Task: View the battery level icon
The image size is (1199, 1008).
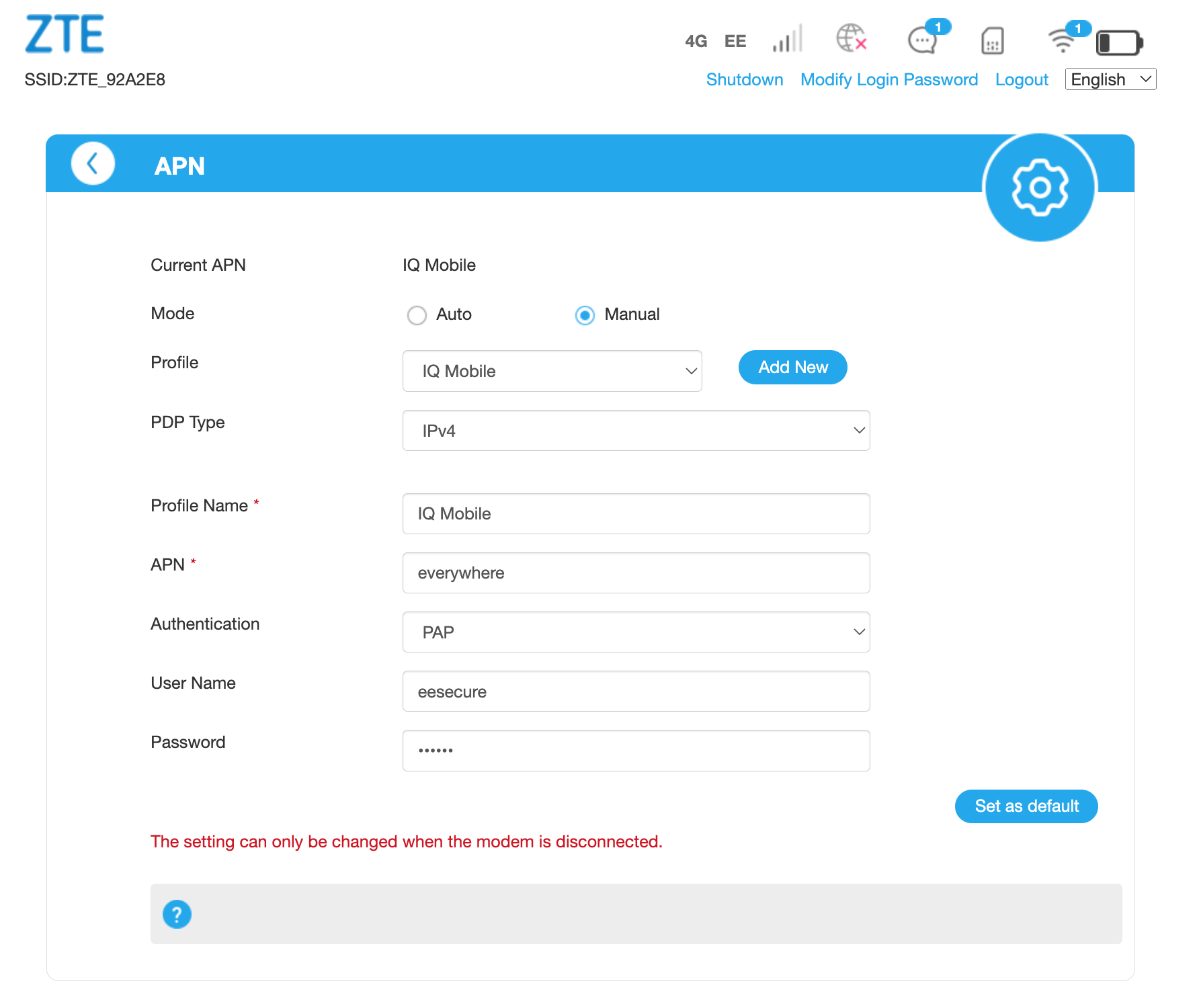Action: click(1118, 42)
